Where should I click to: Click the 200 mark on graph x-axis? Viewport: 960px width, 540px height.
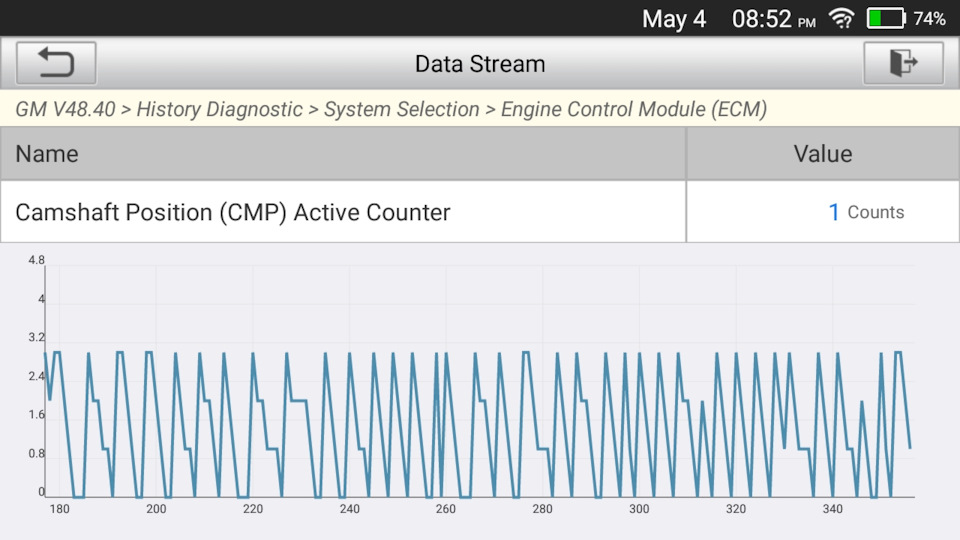[156, 509]
